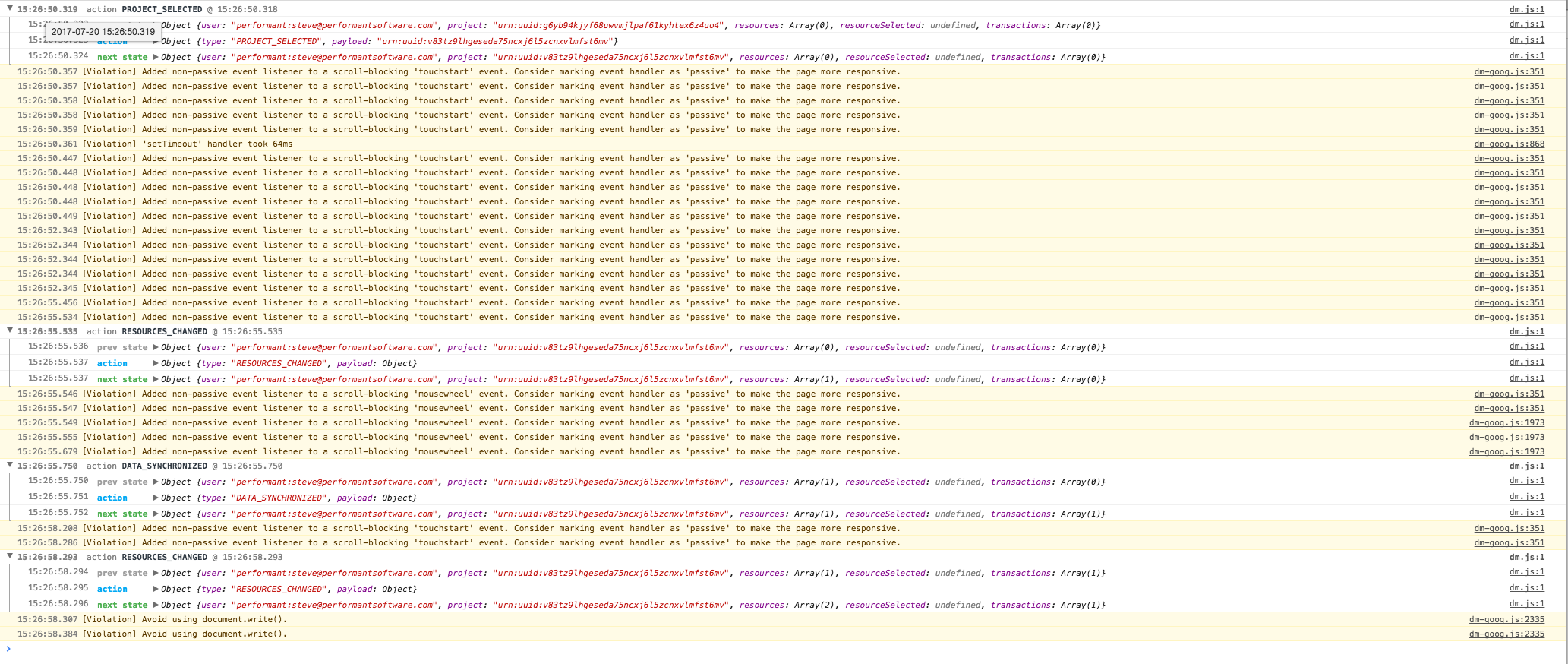
Task: Open dm.js:1 link on DATA_SYNCHRONIZED header
Action: (1526, 466)
